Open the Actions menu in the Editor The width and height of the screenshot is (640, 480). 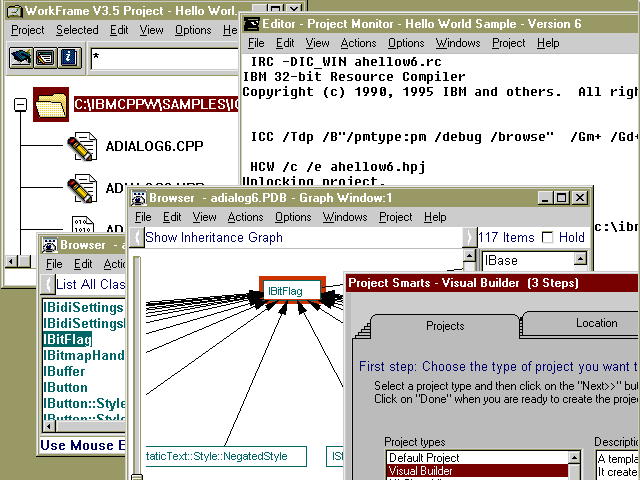click(x=358, y=43)
